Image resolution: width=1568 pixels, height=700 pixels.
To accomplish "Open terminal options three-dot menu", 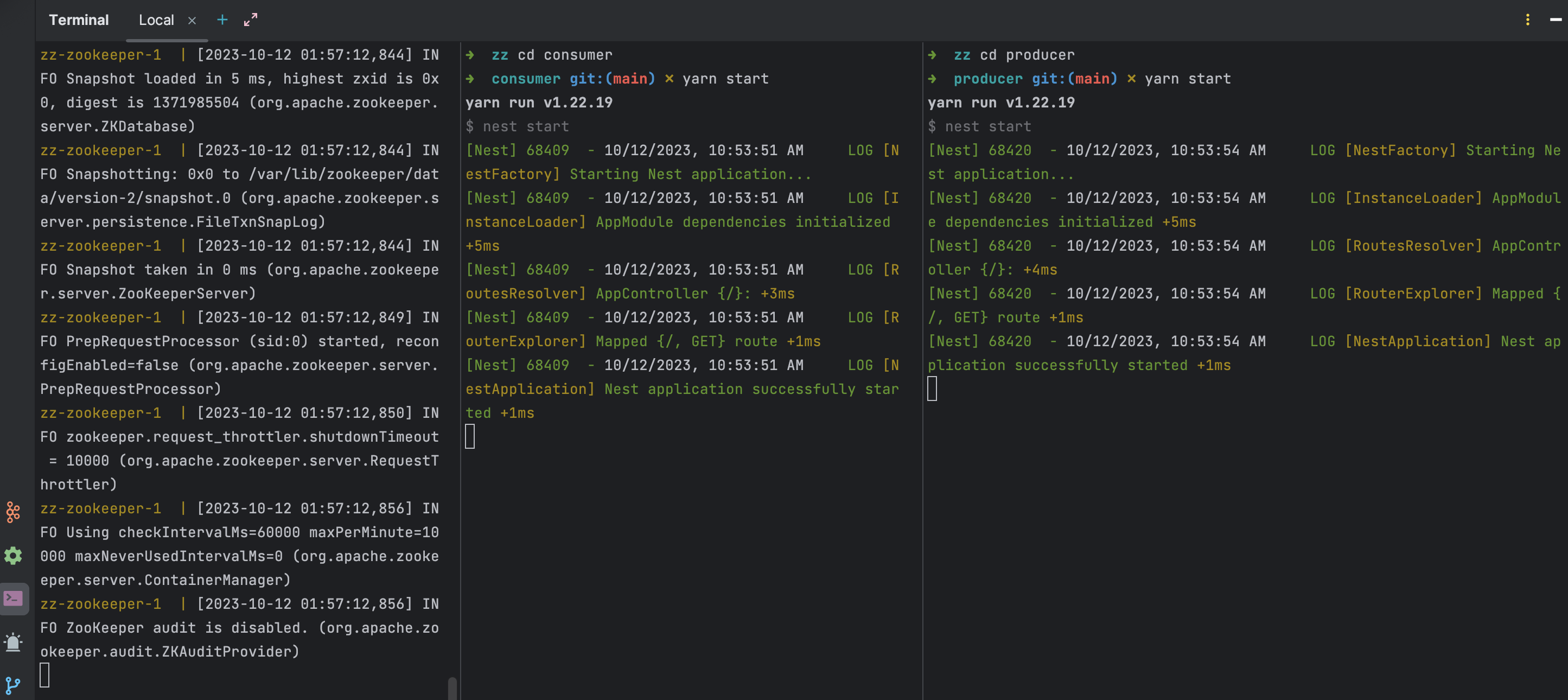I will [x=1527, y=20].
